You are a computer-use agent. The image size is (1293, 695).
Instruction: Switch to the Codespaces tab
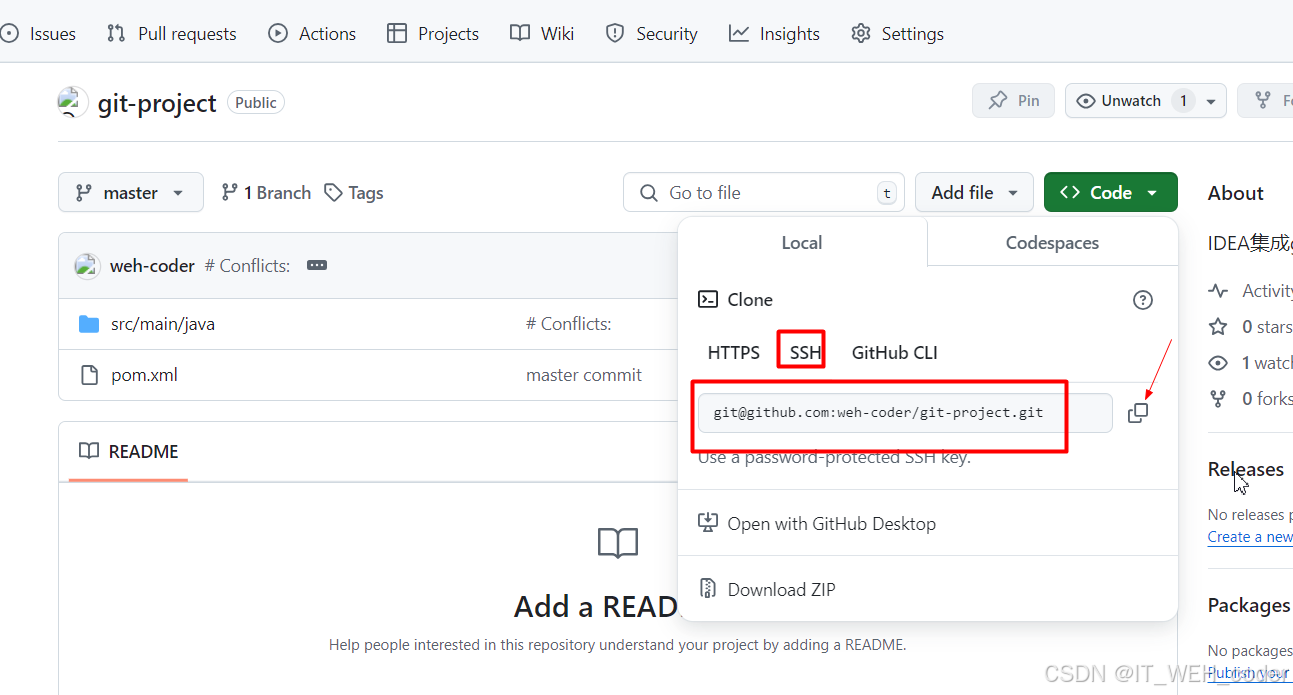[x=1052, y=243]
